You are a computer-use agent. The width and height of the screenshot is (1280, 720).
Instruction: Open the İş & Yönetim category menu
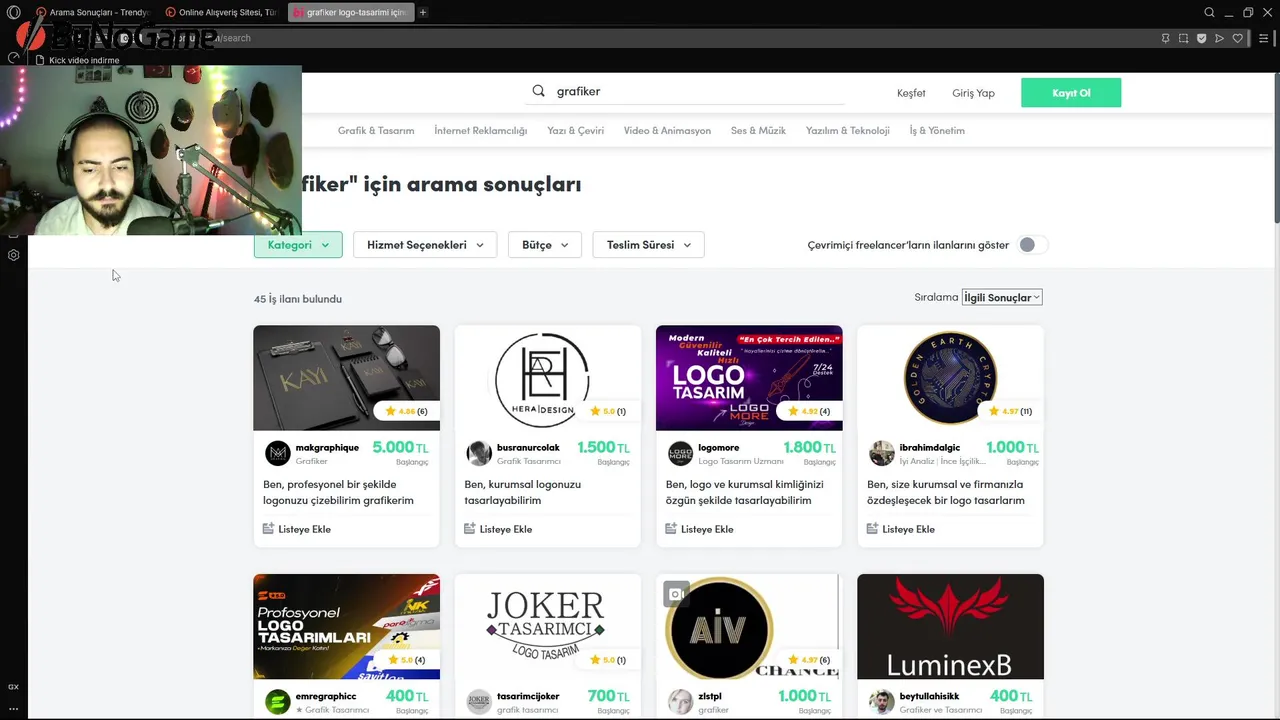(x=937, y=130)
